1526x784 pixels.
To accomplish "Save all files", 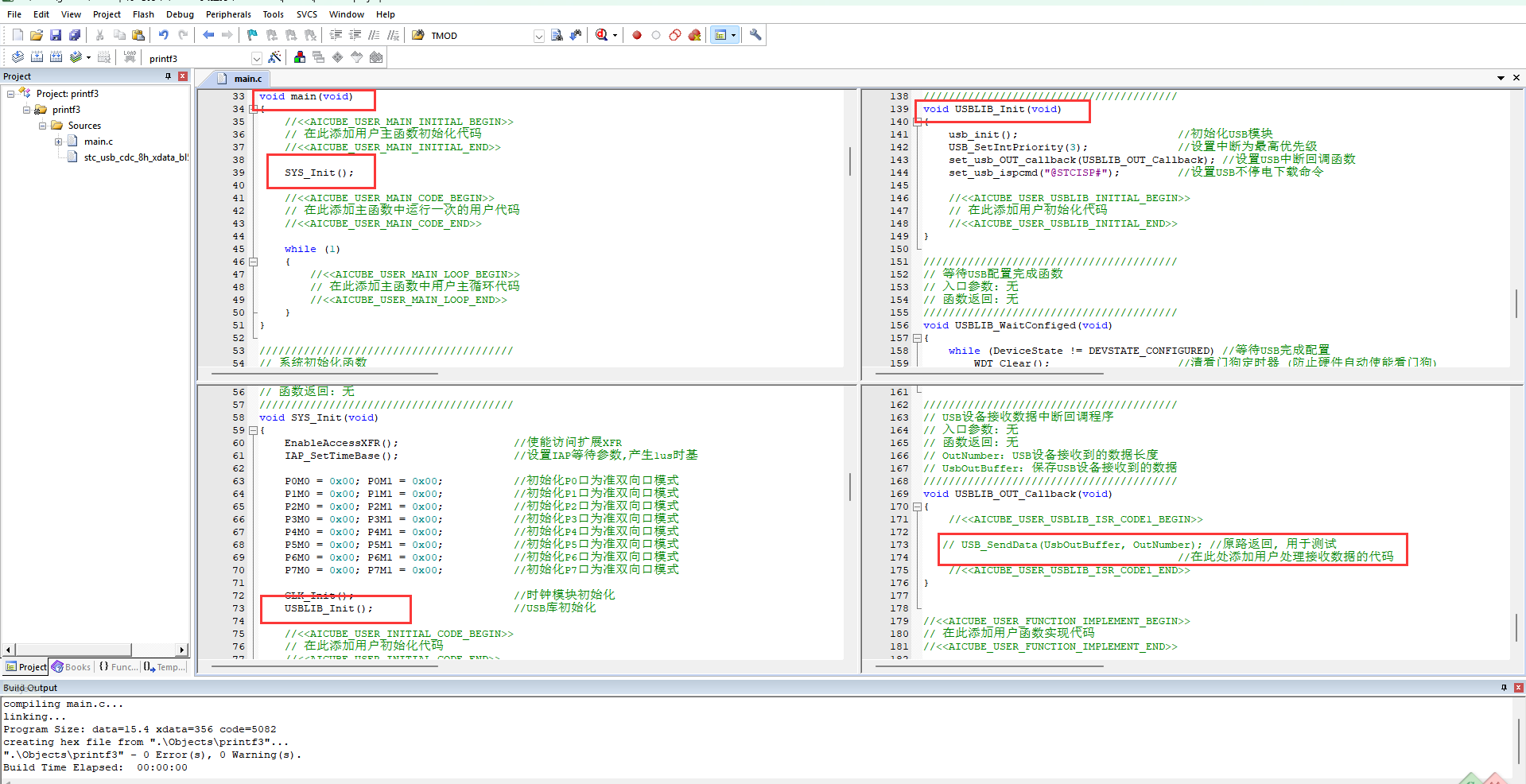I will click(x=75, y=35).
